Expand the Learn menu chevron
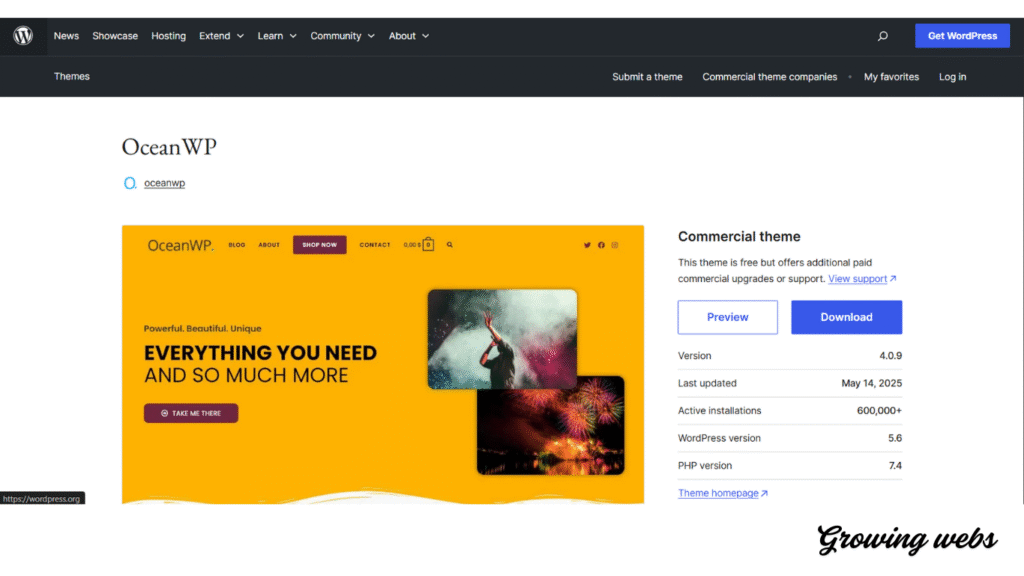 (x=292, y=35)
